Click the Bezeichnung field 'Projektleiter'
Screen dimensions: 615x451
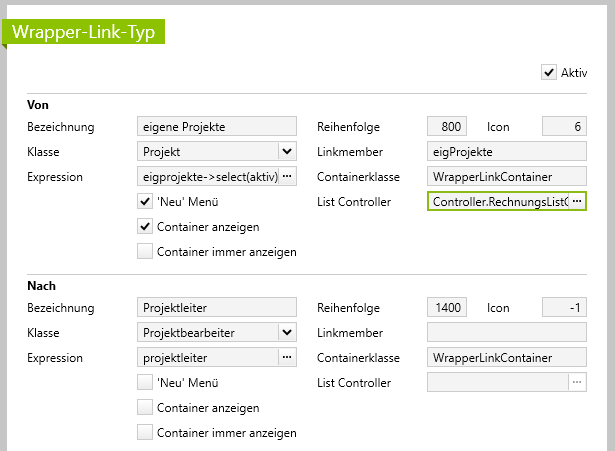pyautogui.click(x=216, y=307)
